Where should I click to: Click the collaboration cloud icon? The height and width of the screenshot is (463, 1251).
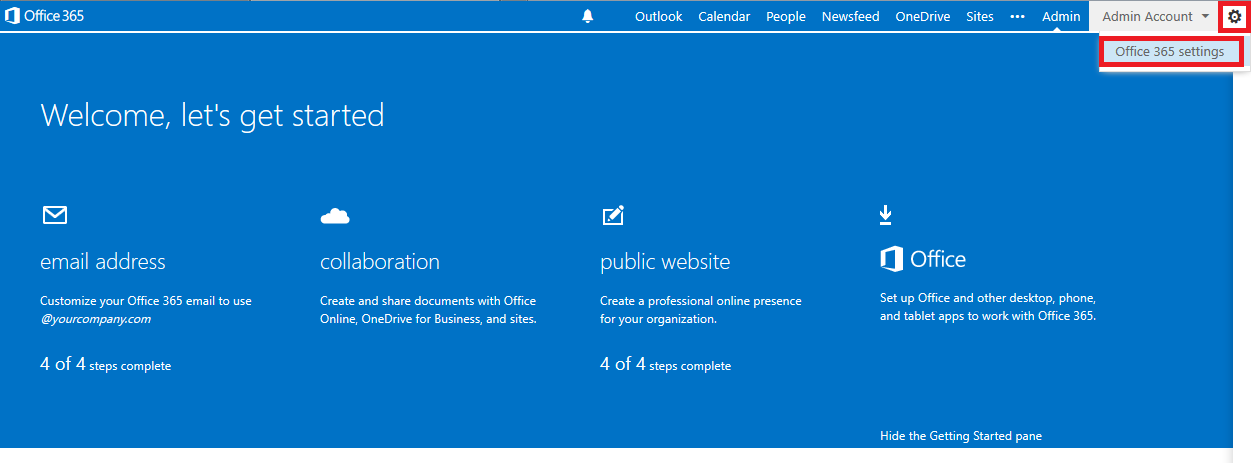335,215
